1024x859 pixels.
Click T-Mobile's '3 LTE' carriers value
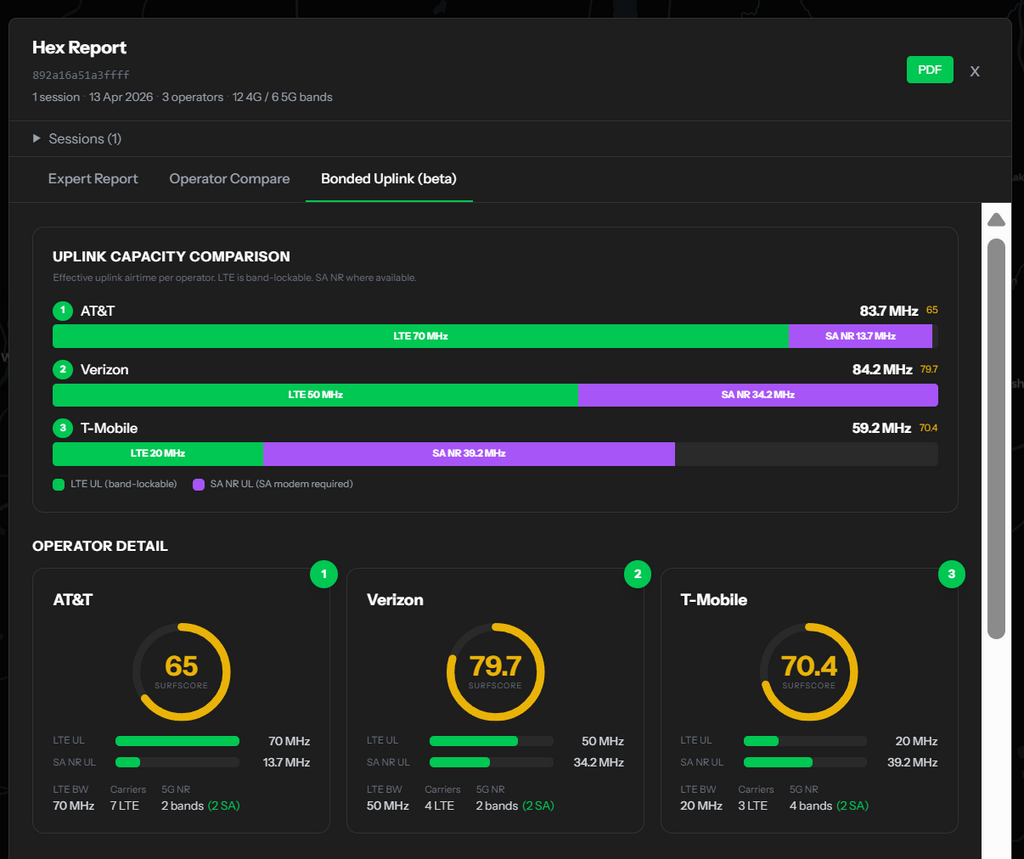pos(753,806)
